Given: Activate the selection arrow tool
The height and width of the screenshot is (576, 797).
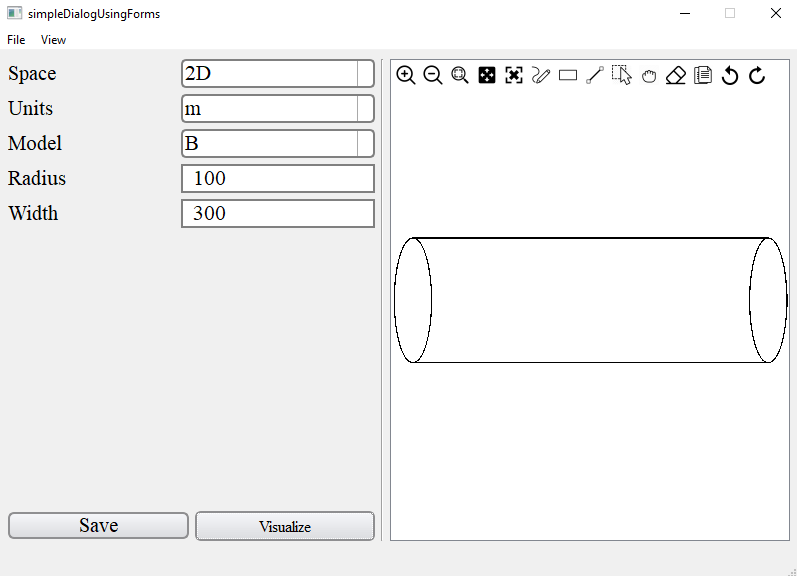Looking at the screenshot, I should click(622, 75).
